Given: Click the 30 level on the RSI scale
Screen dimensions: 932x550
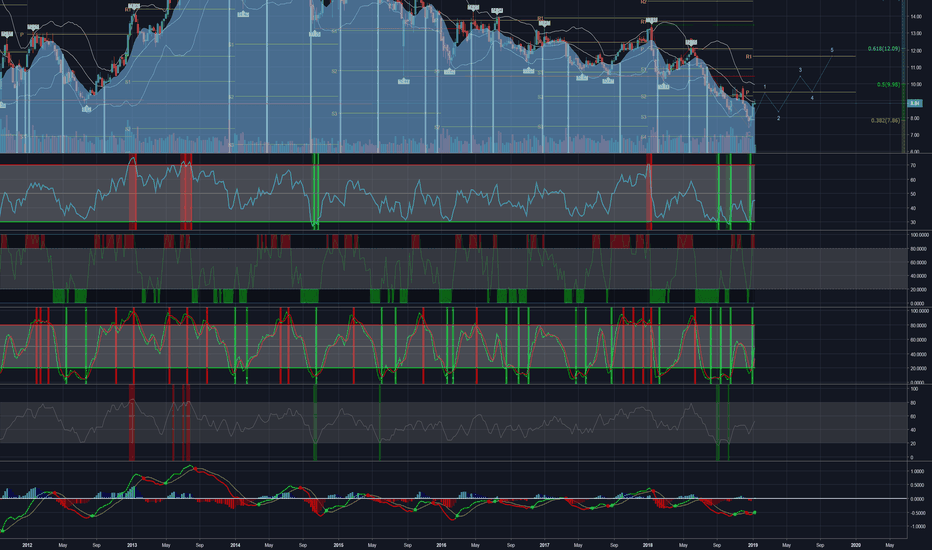Looking at the screenshot, I should [912, 222].
